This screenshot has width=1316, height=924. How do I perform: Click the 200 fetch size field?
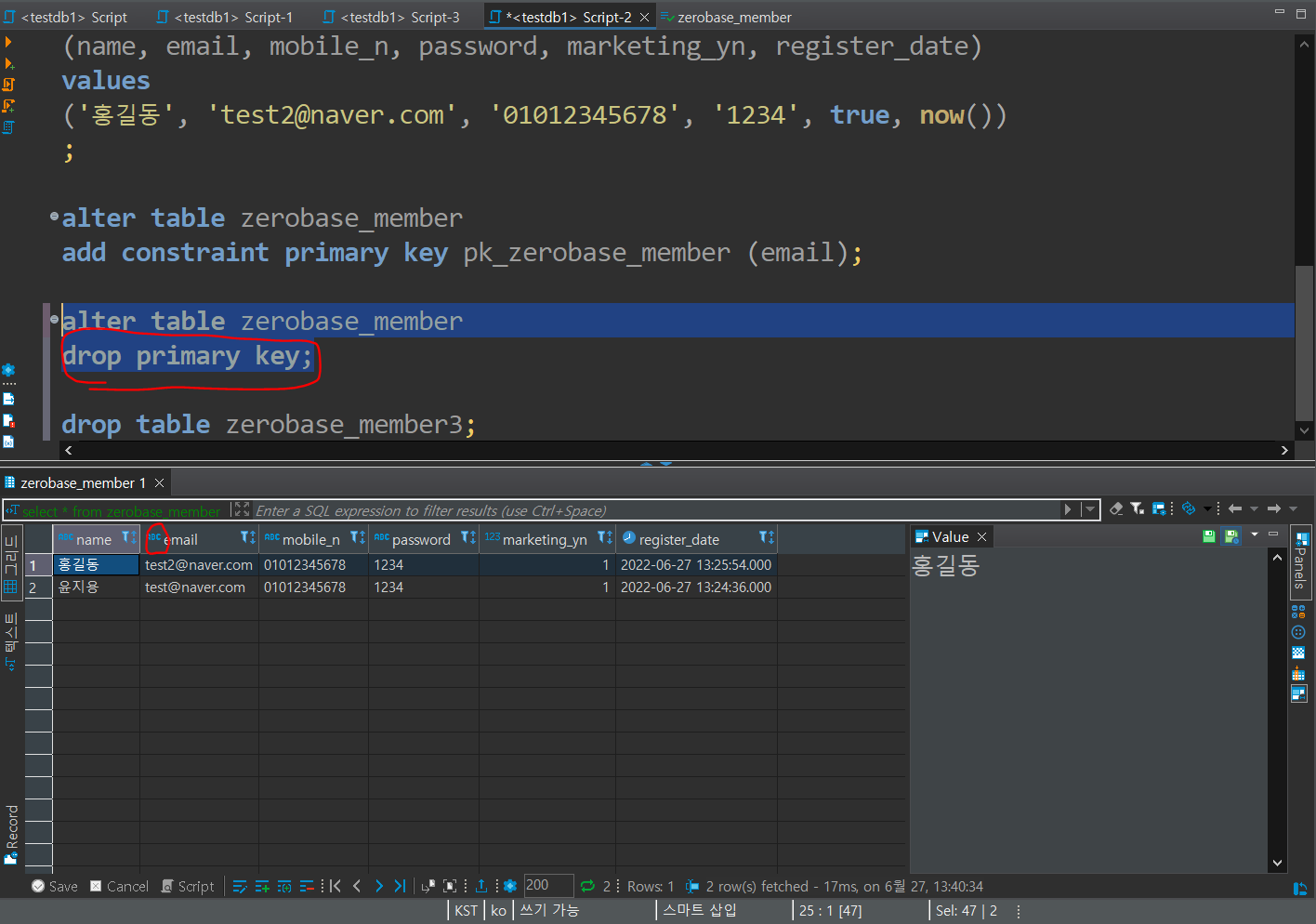(547, 885)
